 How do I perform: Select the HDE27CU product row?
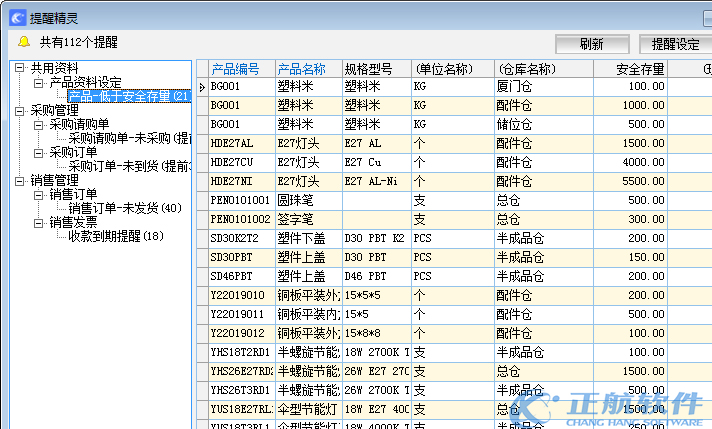pos(238,162)
